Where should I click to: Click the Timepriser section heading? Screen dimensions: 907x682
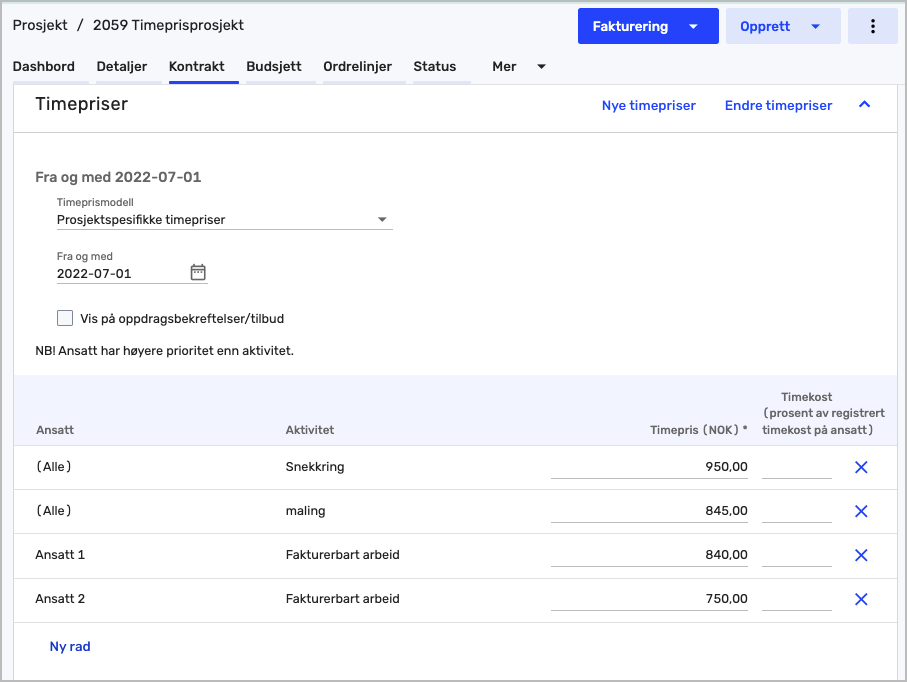click(82, 104)
